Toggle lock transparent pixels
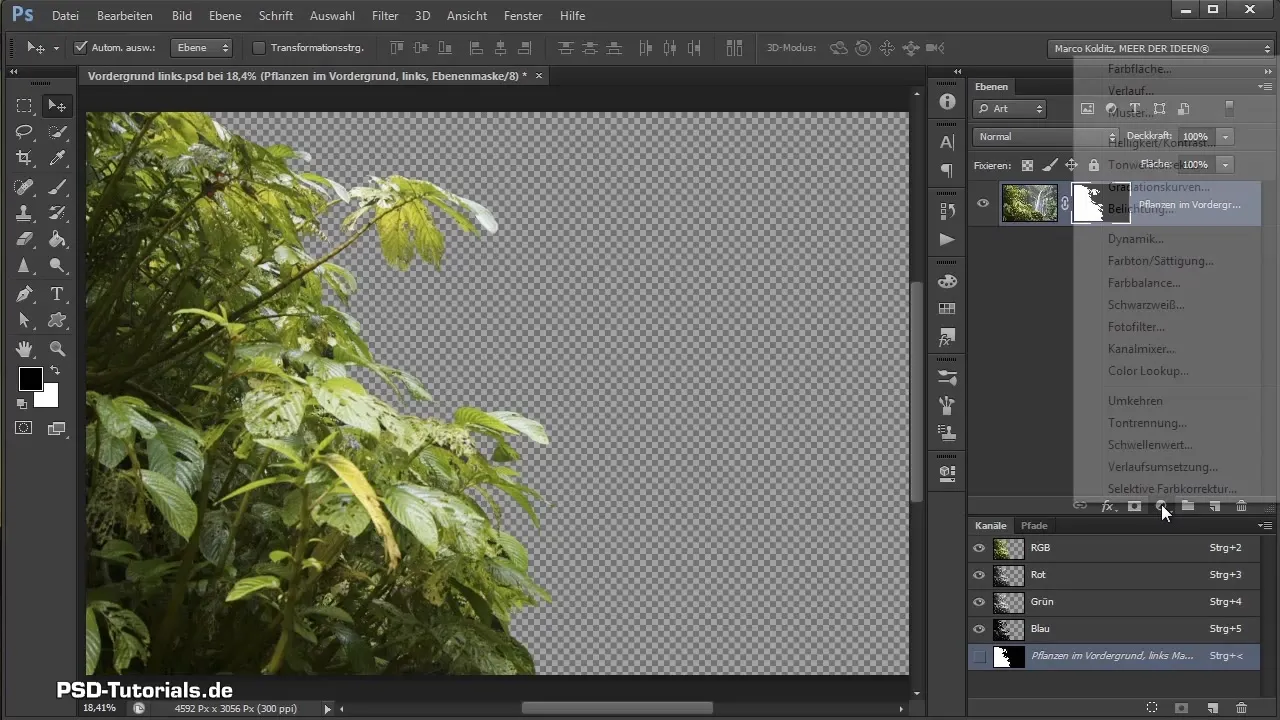This screenshot has width=1280, height=720. tap(1027, 165)
